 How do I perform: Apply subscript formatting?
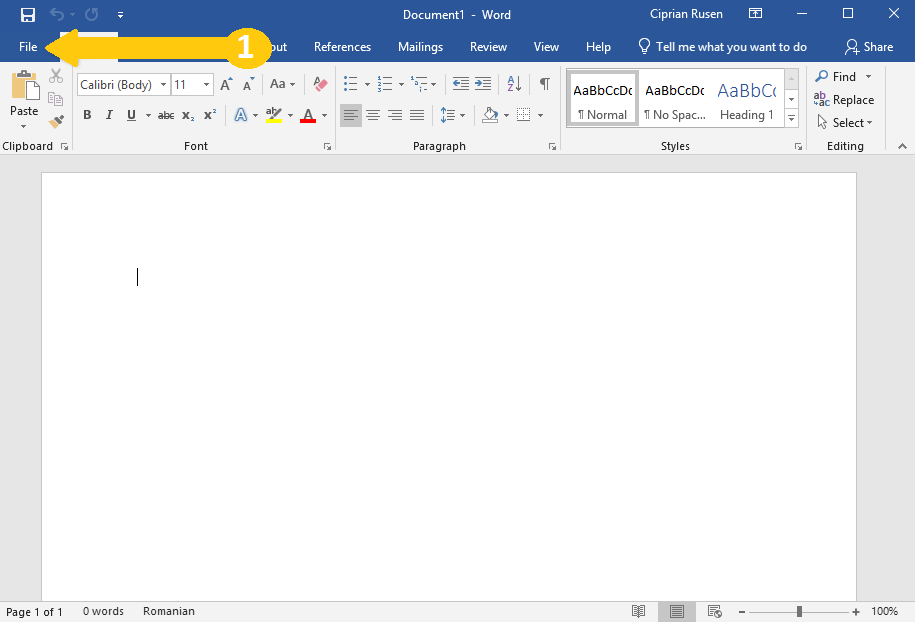point(187,115)
